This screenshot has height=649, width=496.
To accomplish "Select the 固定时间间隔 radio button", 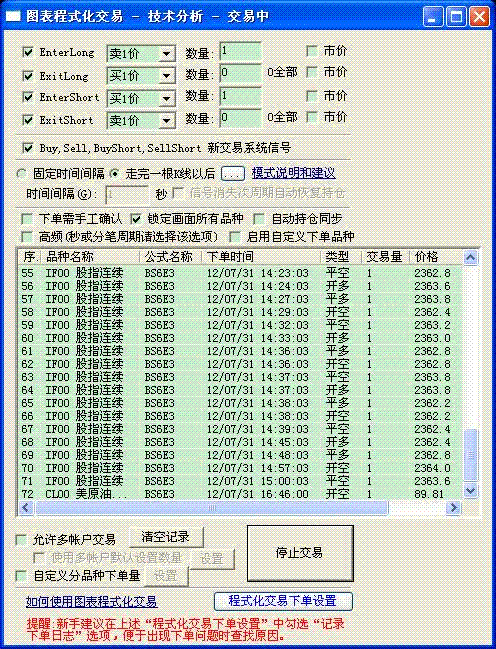I will point(22,174).
